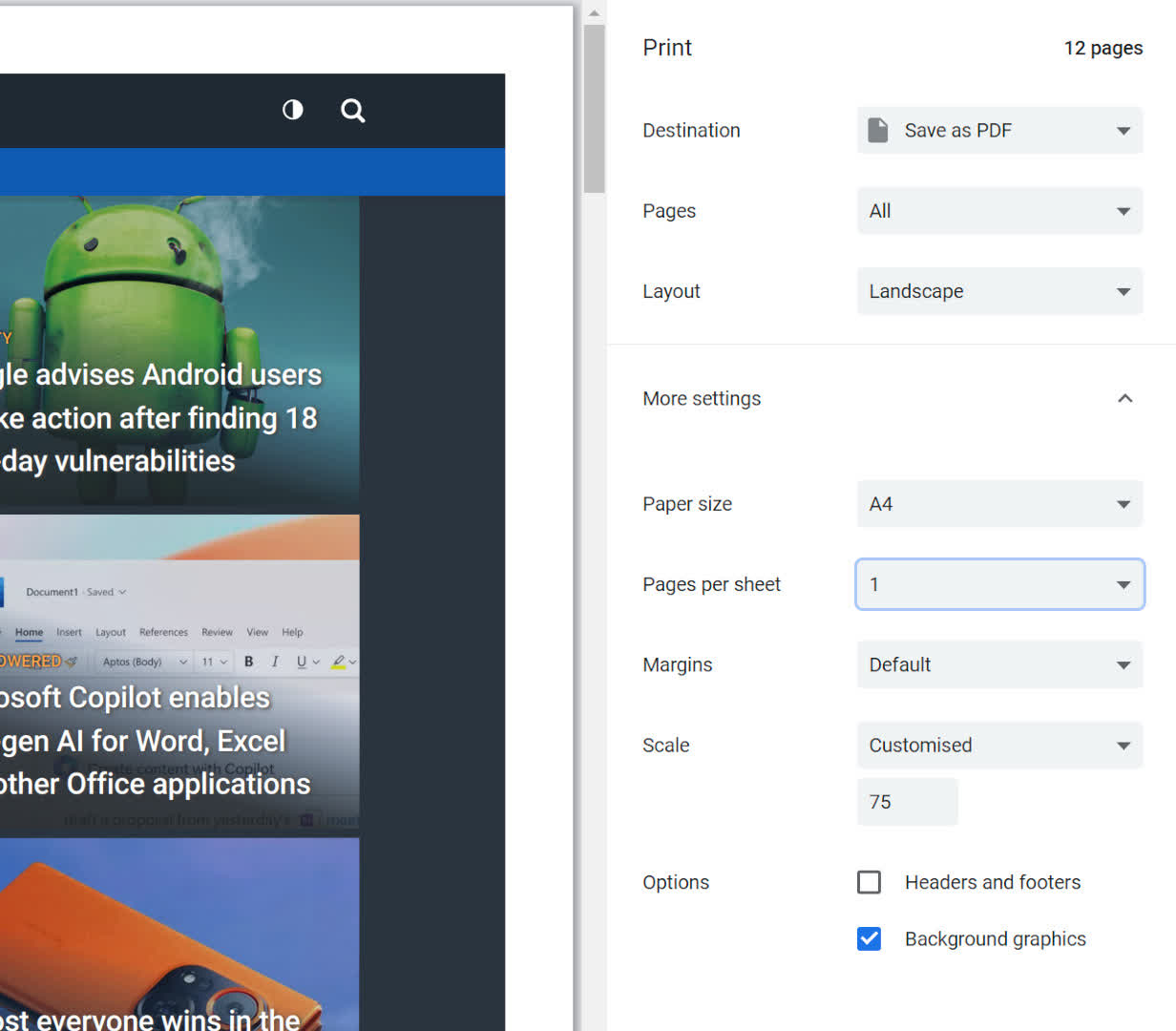Open the Pages dropdown set to All

(1000, 211)
